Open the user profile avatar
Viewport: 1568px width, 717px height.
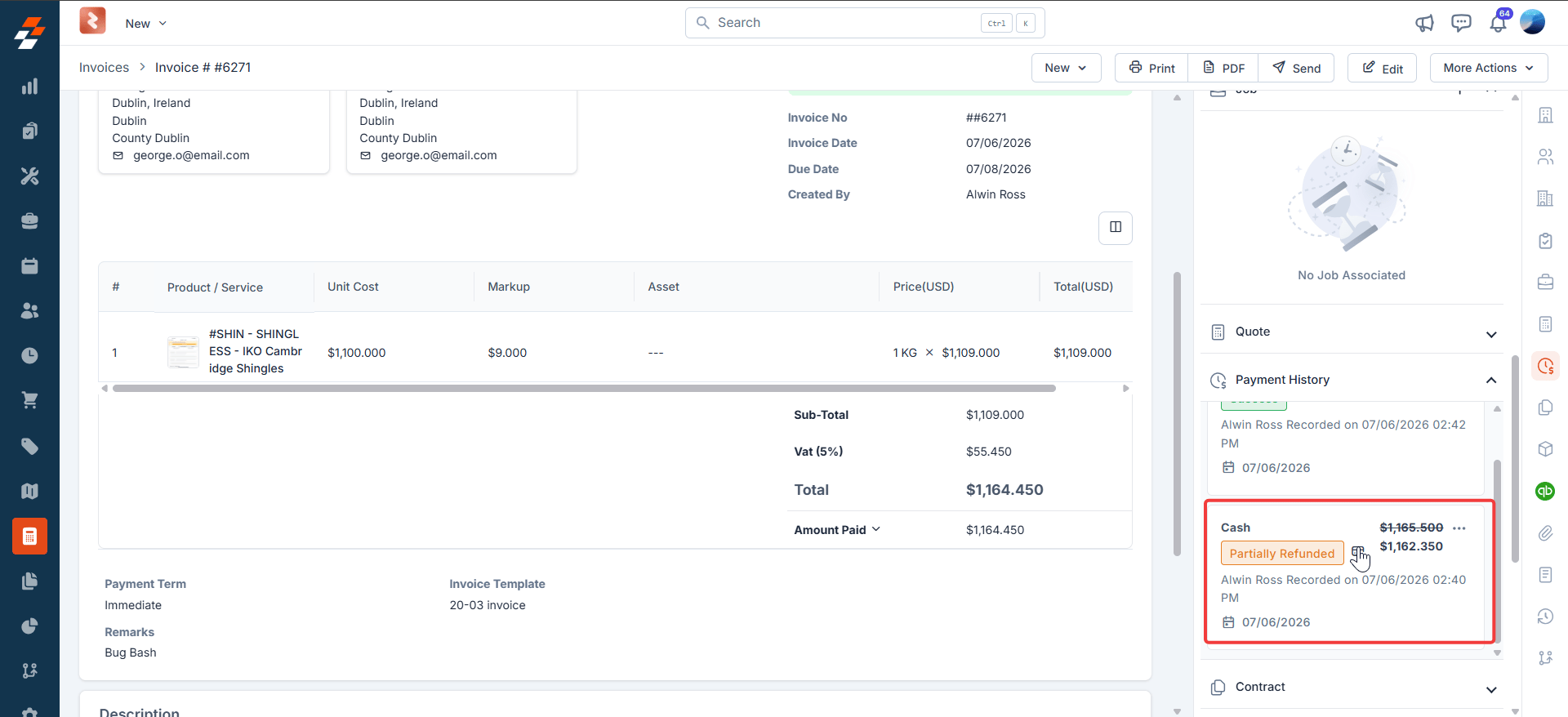tap(1532, 22)
